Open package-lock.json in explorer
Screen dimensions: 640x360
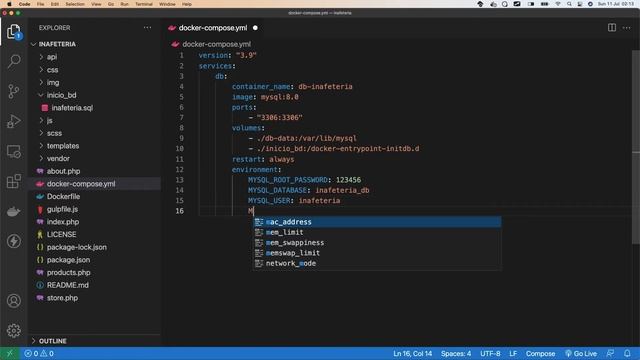click(76, 247)
